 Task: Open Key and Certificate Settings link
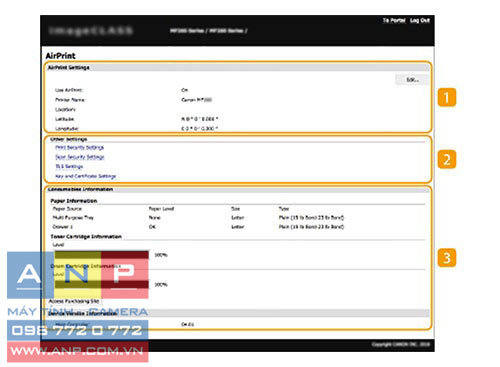point(85,176)
